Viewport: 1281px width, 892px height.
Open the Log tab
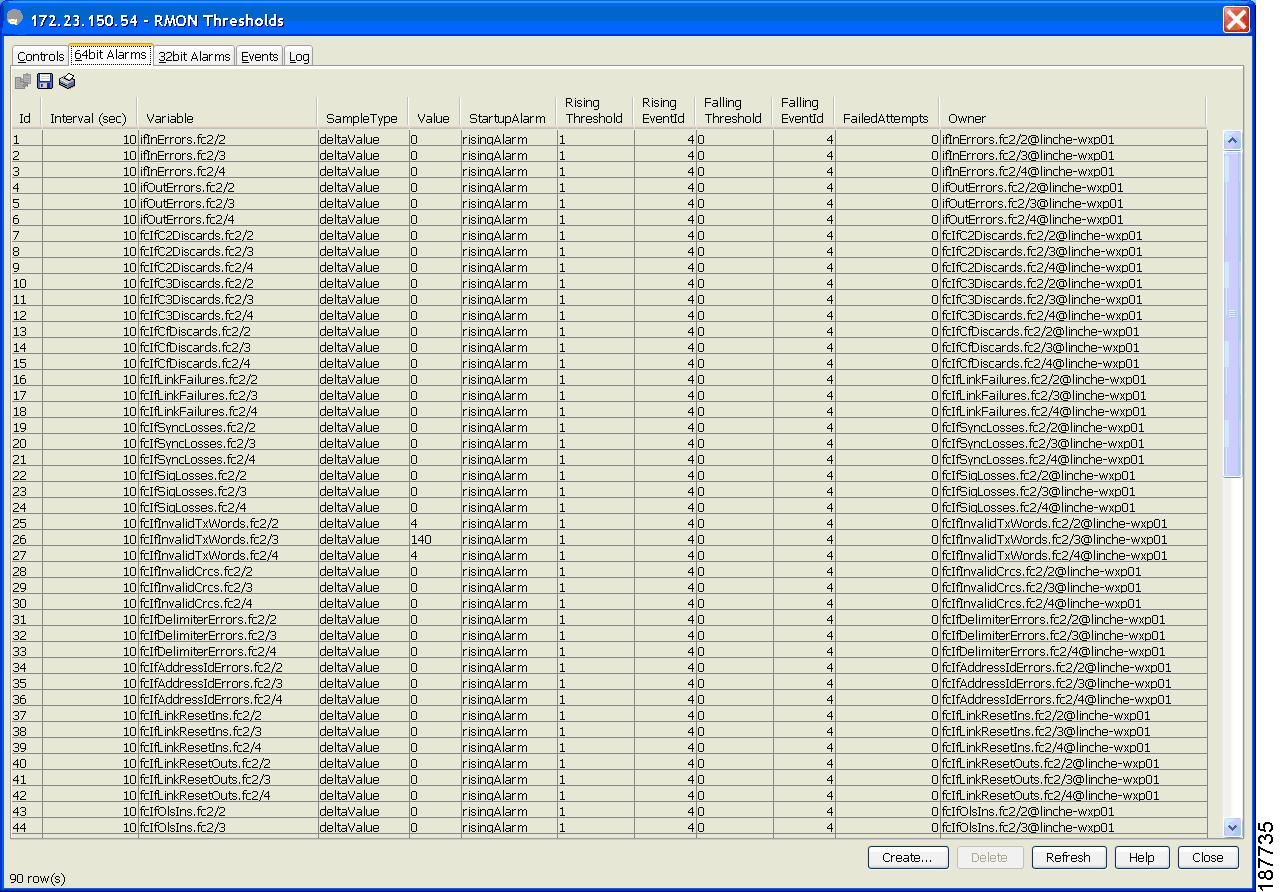[299, 57]
